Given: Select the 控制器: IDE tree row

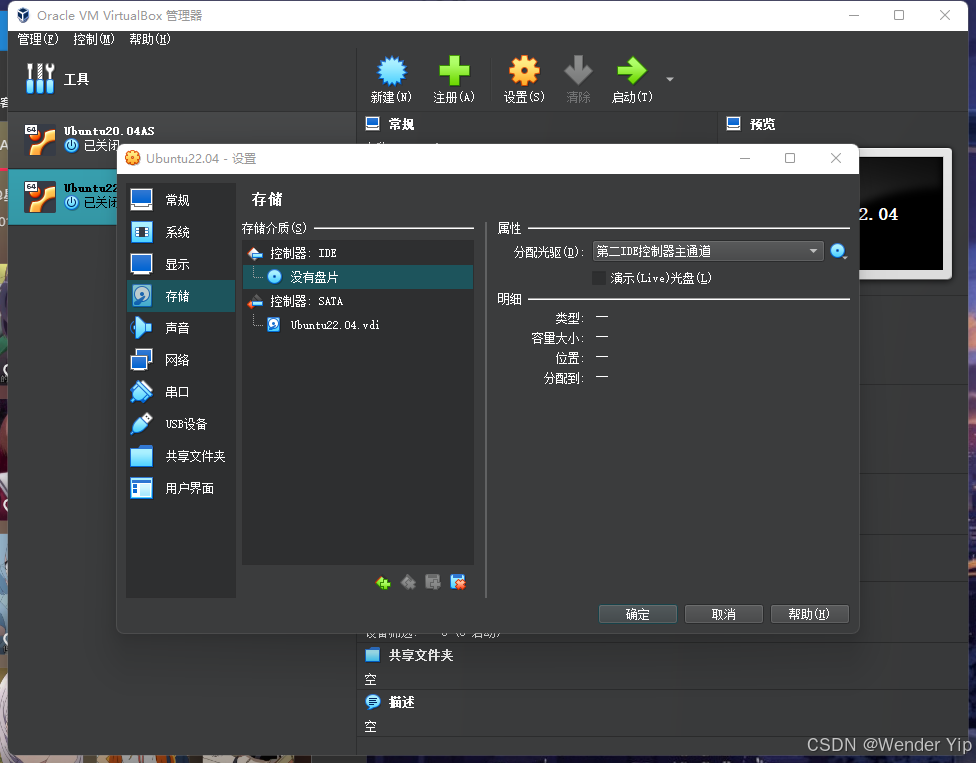Looking at the screenshot, I should point(358,253).
